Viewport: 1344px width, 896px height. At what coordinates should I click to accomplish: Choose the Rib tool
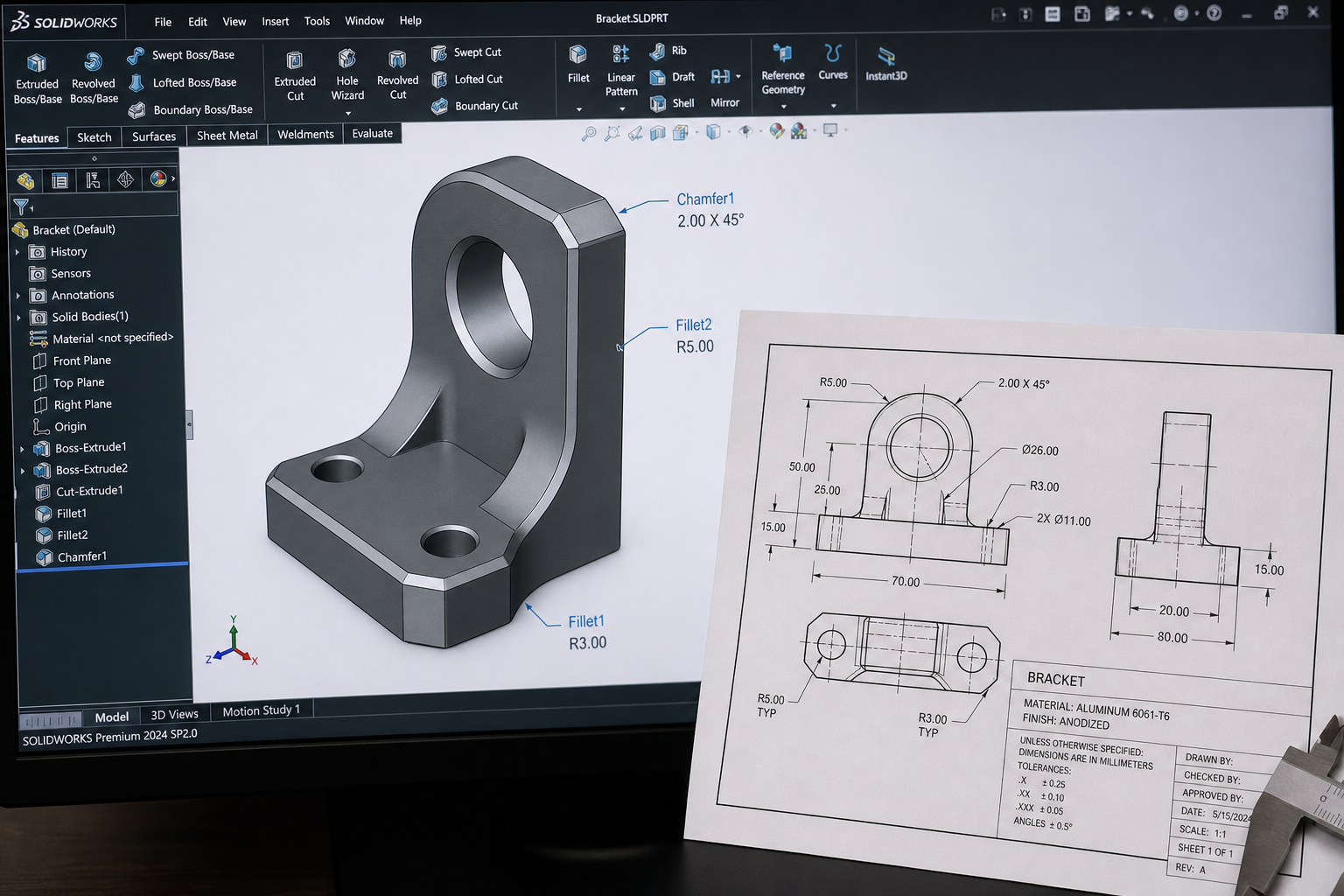pyautogui.click(x=668, y=51)
